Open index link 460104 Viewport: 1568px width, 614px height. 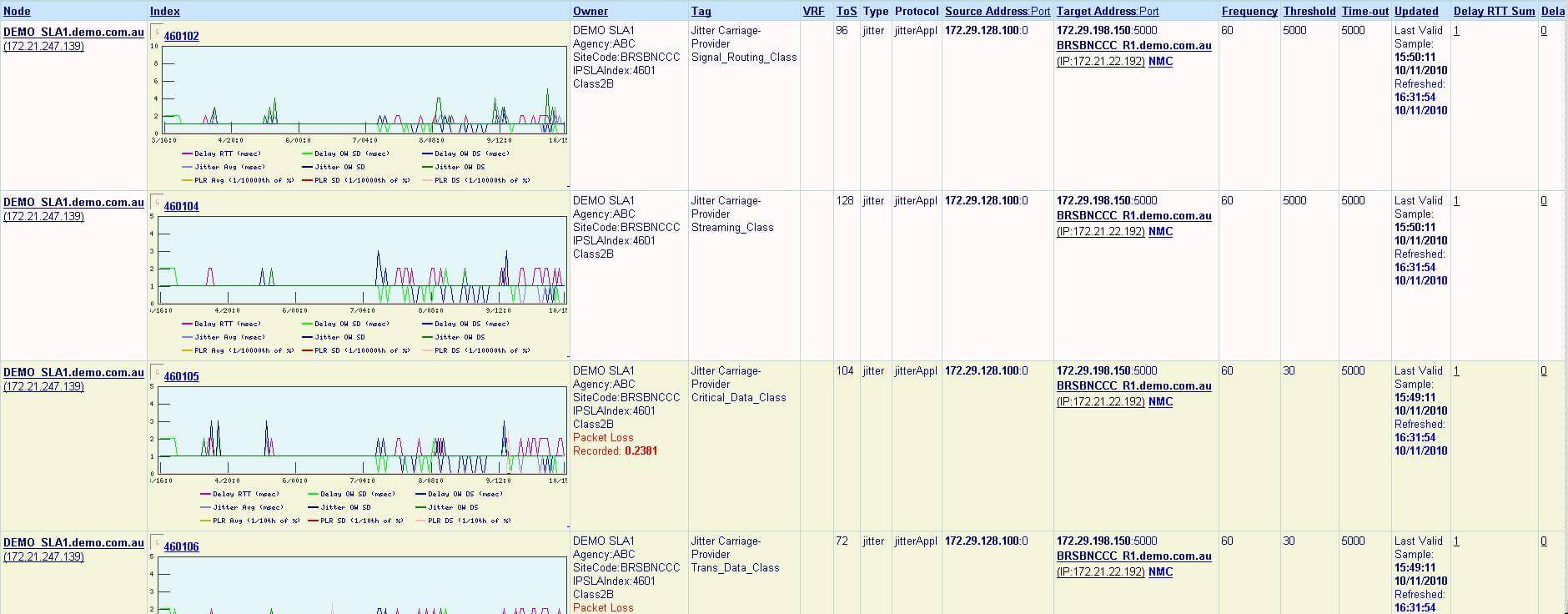click(x=182, y=206)
